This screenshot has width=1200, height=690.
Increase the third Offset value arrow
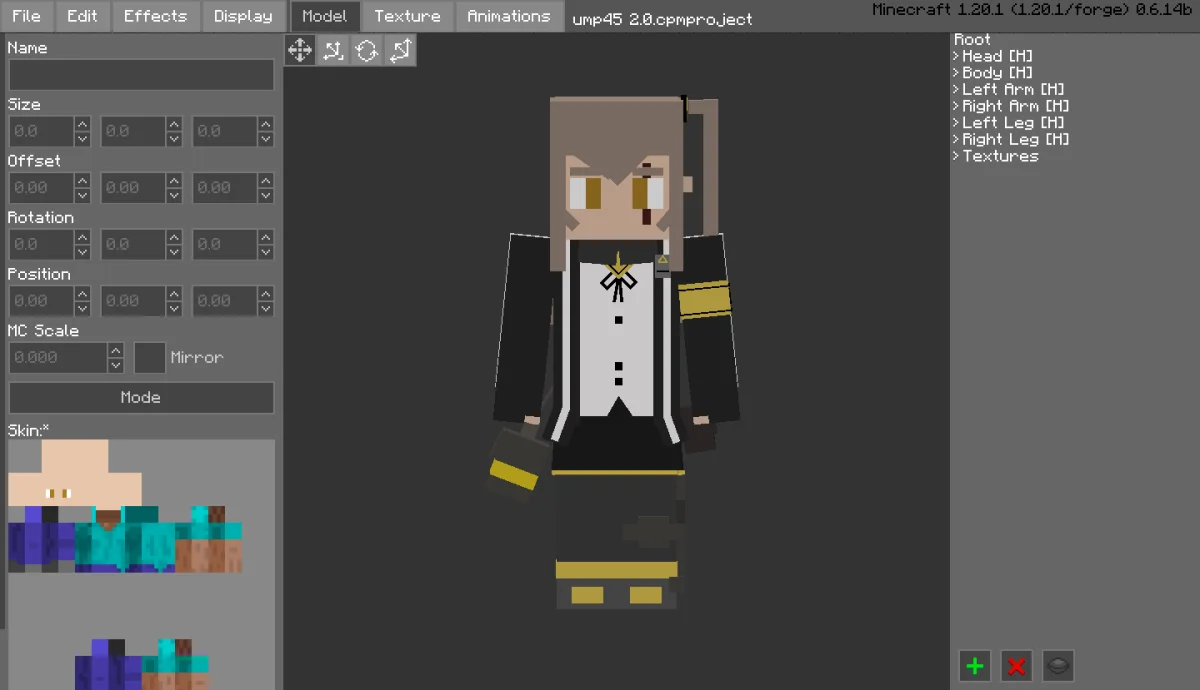coord(266,180)
